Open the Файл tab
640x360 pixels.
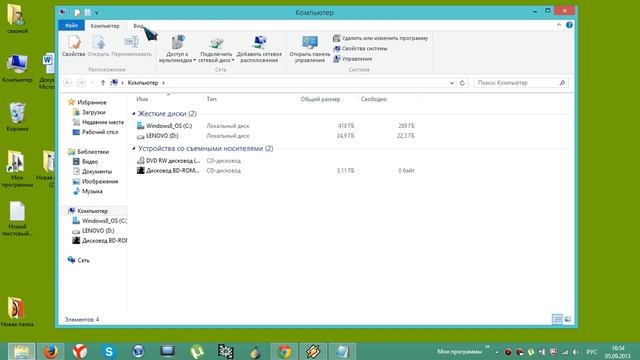click(x=71, y=25)
